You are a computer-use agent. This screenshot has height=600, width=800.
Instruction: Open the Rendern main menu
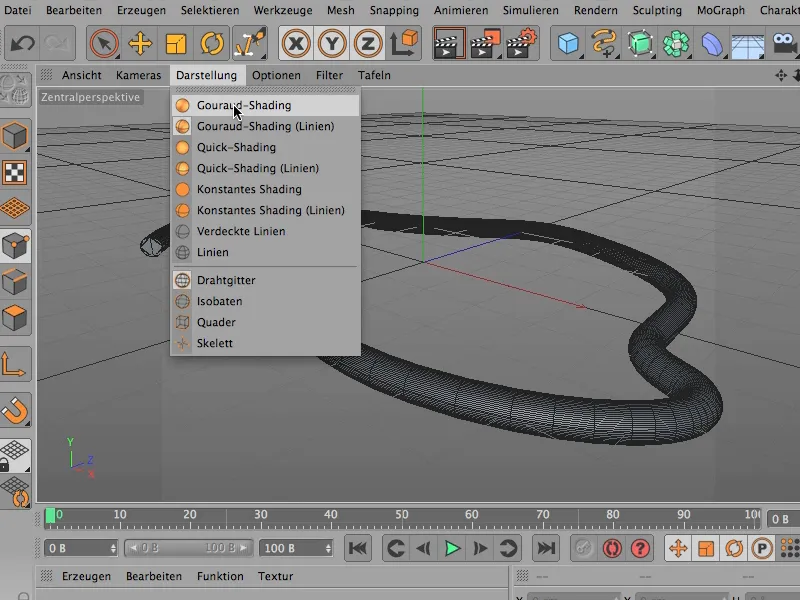point(595,10)
